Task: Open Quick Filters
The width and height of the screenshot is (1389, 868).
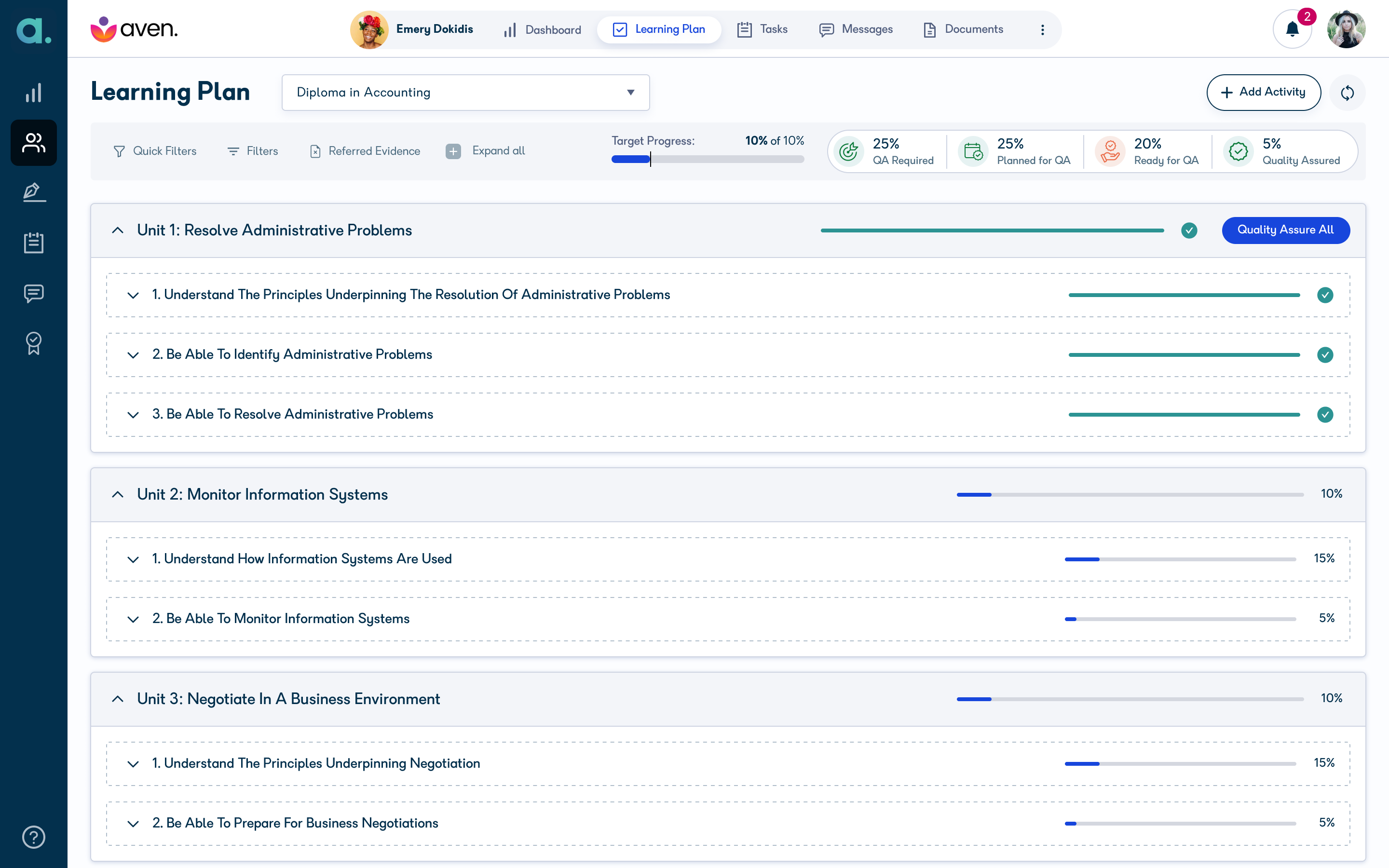Action: [x=155, y=151]
